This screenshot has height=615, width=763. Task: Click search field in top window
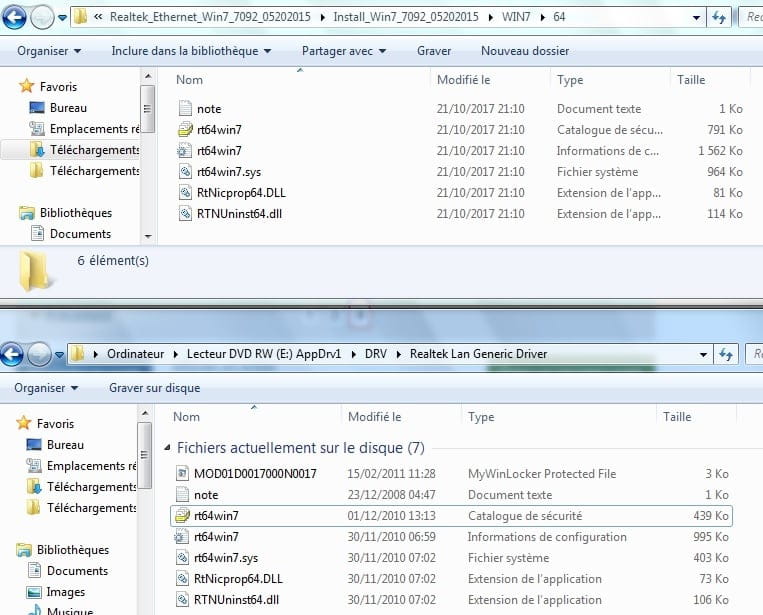pyautogui.click(x=751, y=18)
